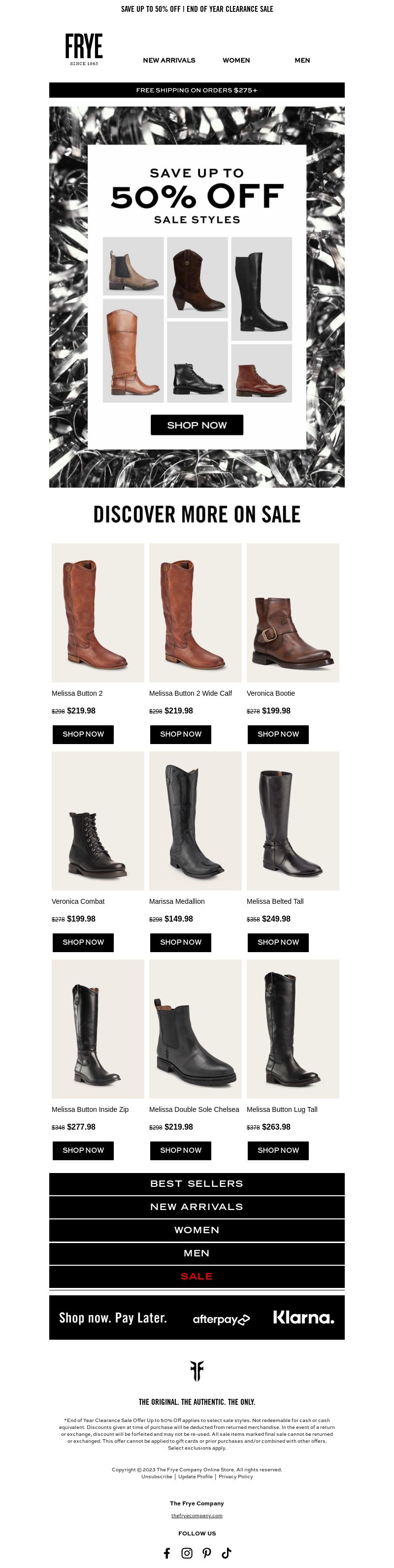Open the Instagram icon in footer
394x1568 pixels.
pyautogui.click(x=187, y=1553)
